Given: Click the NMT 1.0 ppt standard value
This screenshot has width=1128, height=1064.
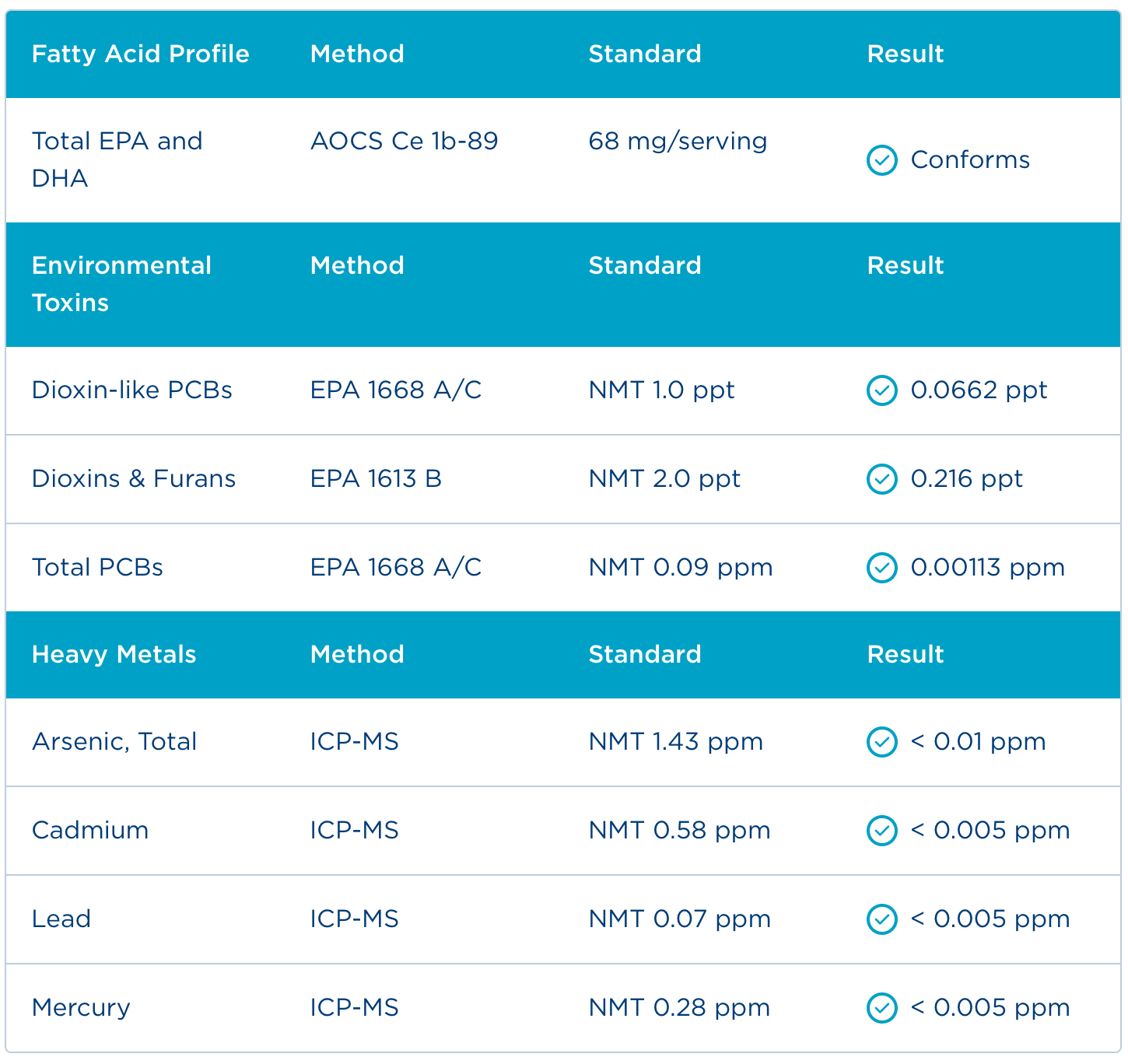Looking at the screenshot, I should click(x=662, y=391).
